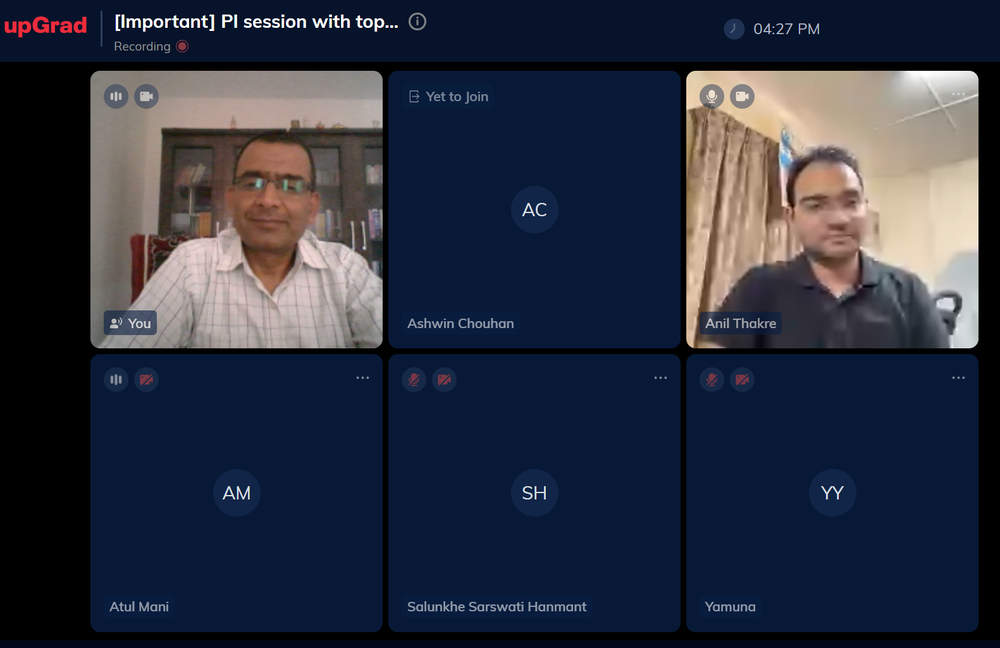The width and height of the screenshot is (1000, 648).
Task: Click Yamuna's muted microphone icon
Action: pyautogui.click(x=712, y=379)
